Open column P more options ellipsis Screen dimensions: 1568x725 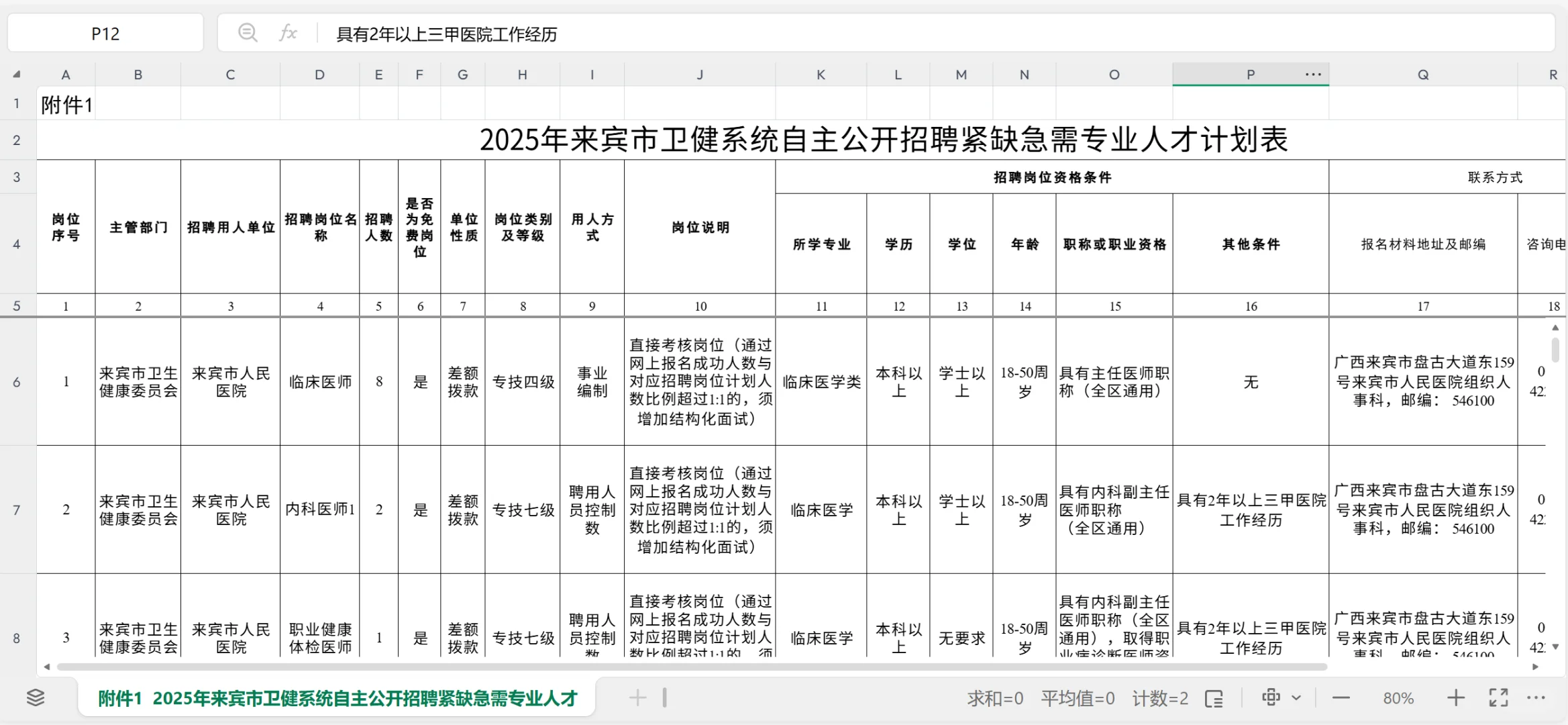pyautogui.click(x=1313, y=75)
